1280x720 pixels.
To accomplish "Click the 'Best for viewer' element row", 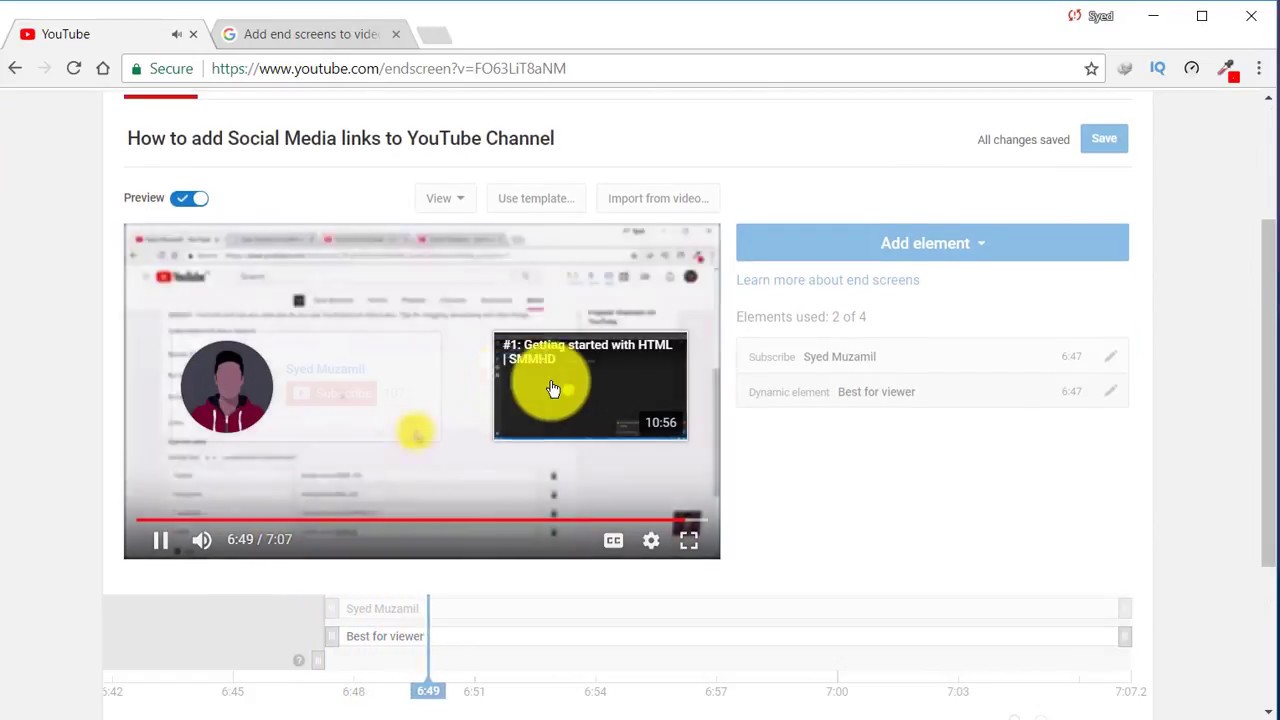I will tap(932, 392).
